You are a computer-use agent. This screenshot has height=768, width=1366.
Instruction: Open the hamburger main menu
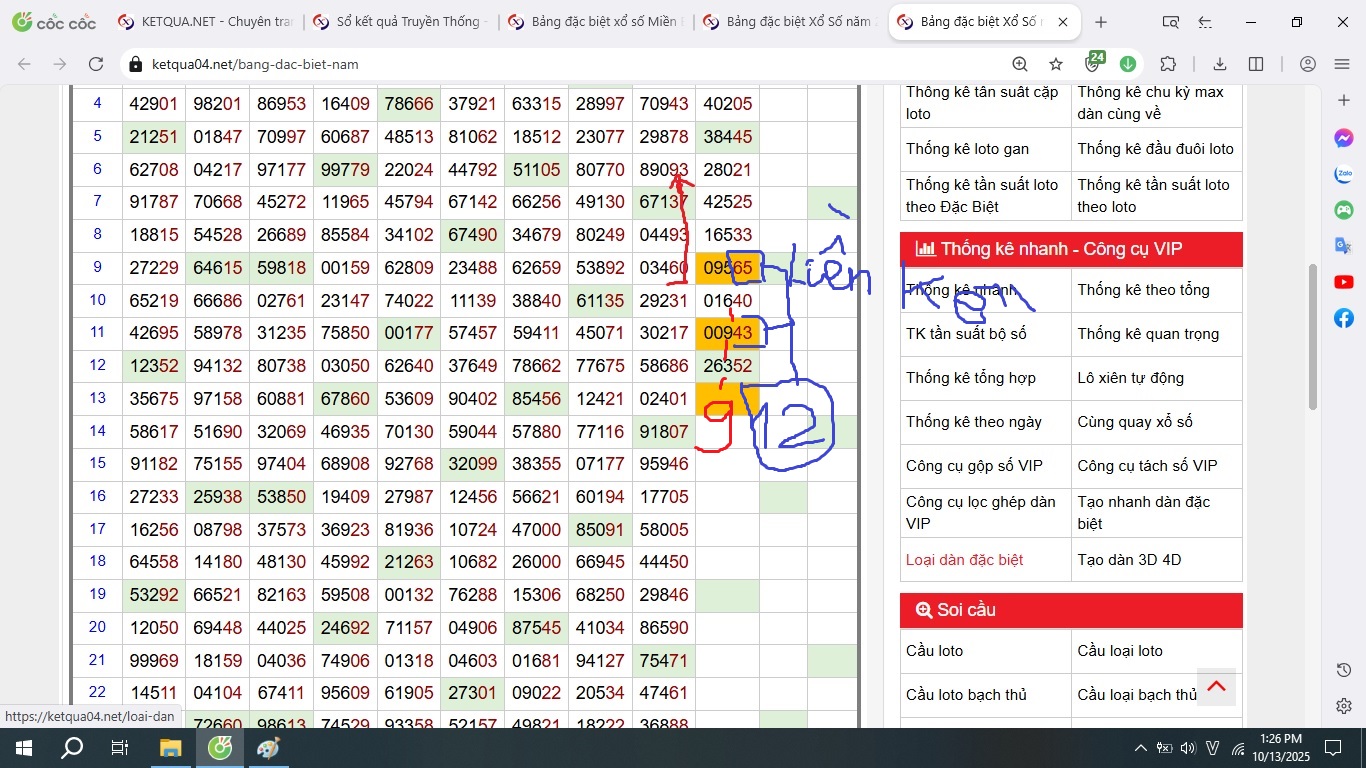pos(1342,64)
